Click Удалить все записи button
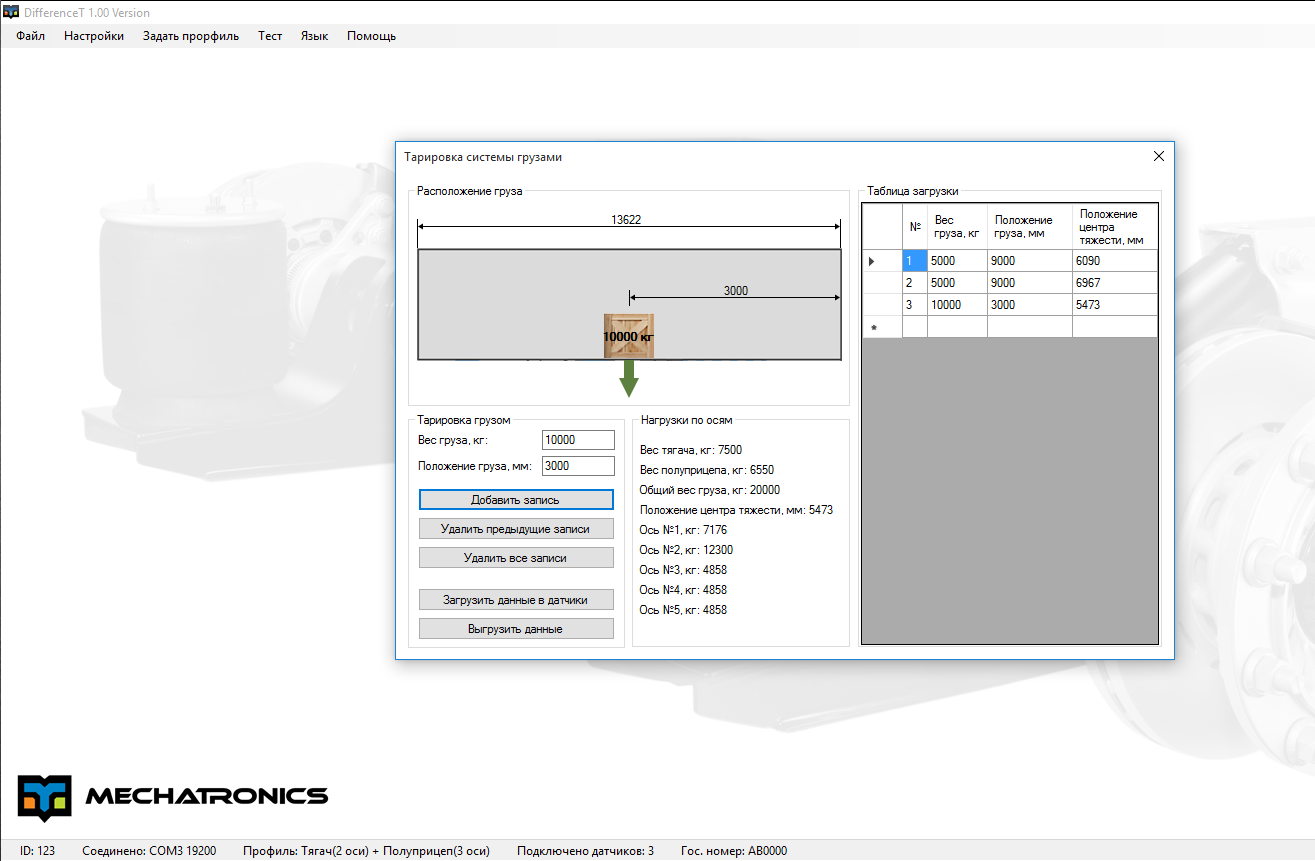 [x=515, y=558]
